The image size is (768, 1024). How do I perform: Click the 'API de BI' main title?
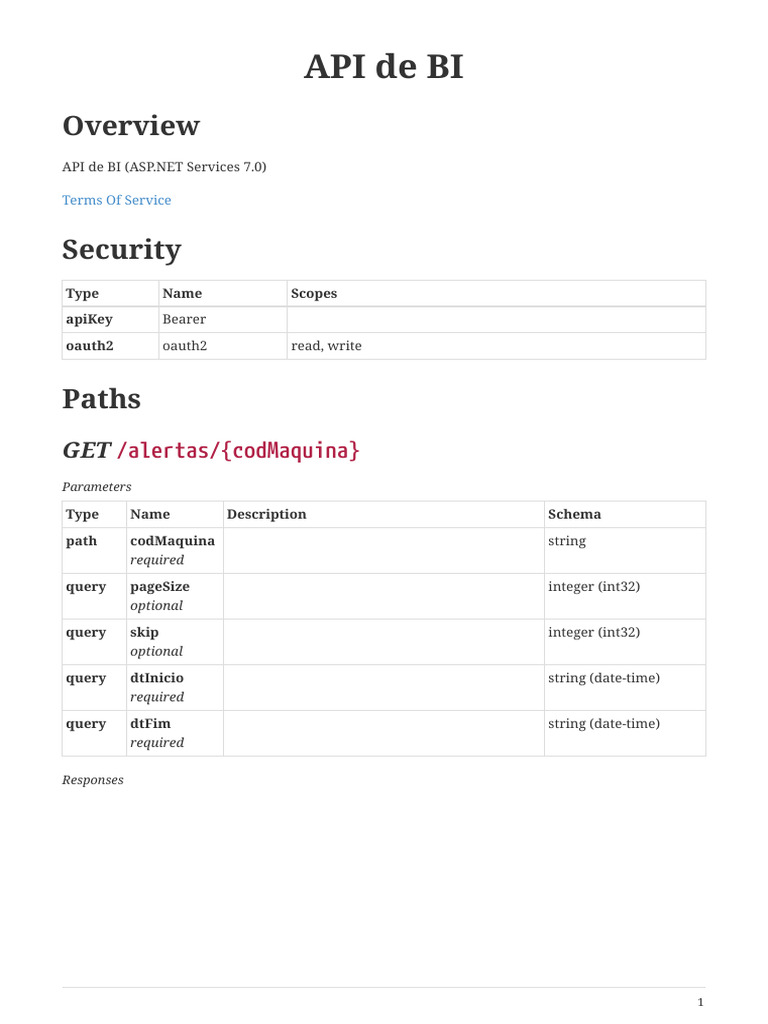(384, 67)
